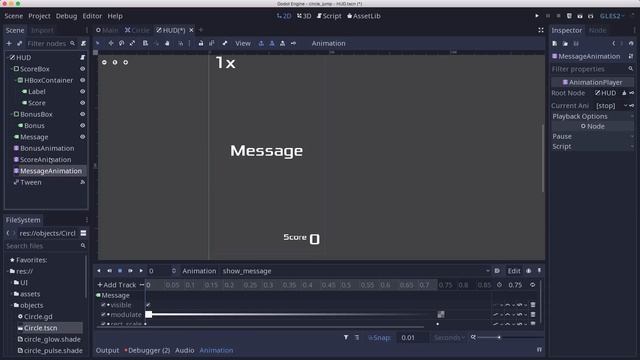Toggle visibility of the ScoreBox node

82,69
